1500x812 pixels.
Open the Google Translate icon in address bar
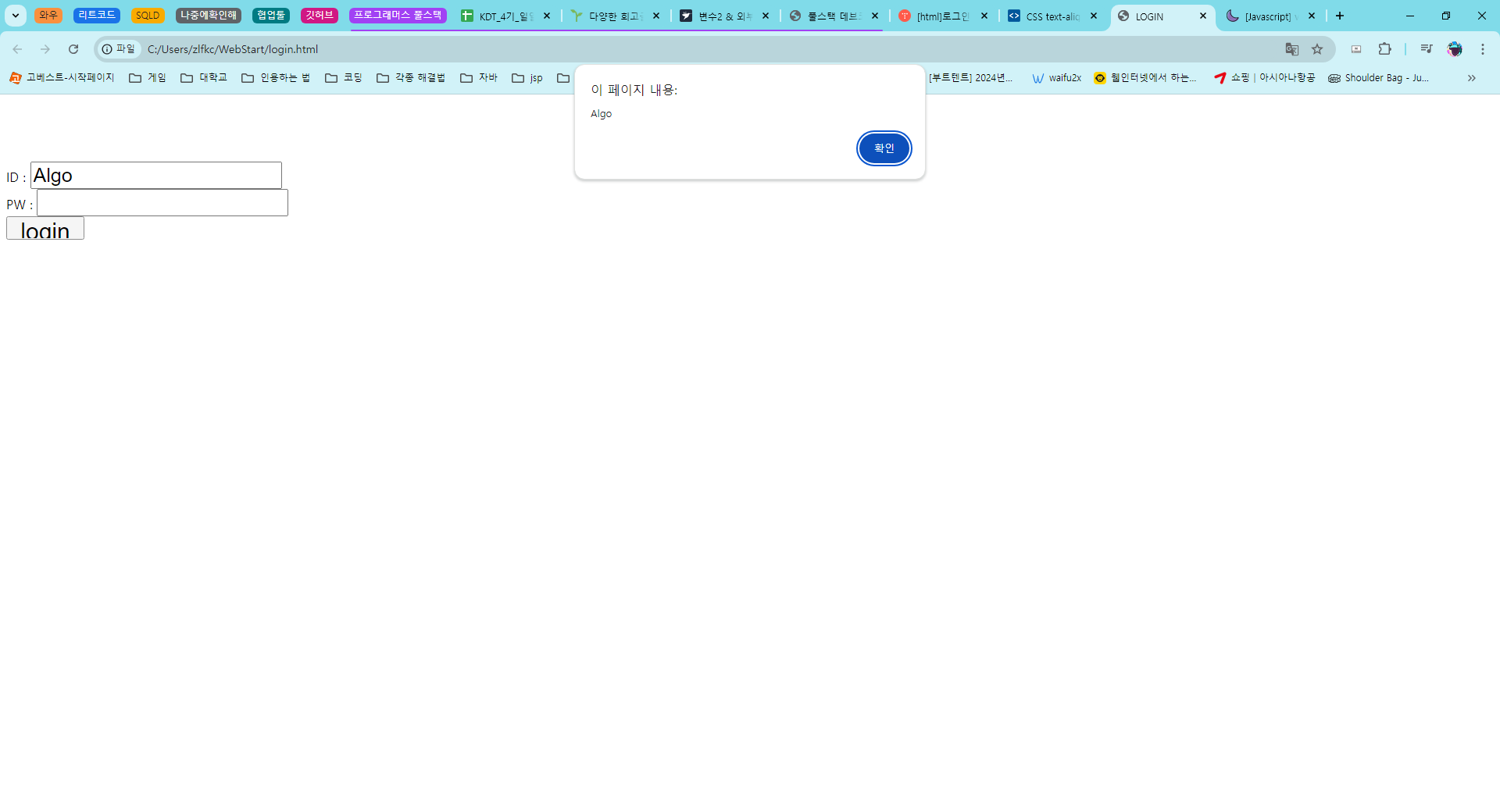point(1292,49)
